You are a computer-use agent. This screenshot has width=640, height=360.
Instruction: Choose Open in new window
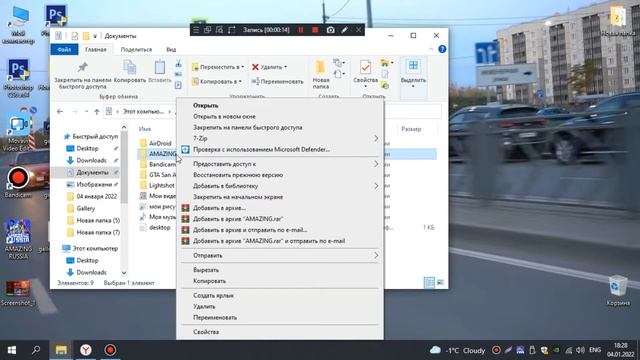tap(280, 116)
